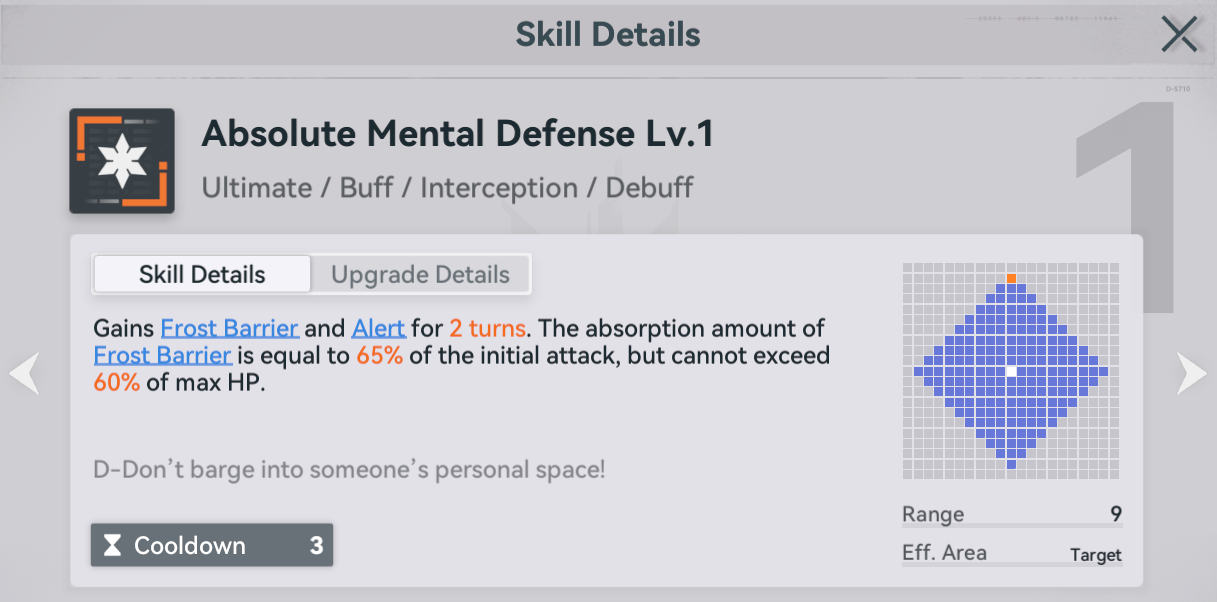Click the Cooldown value 3
Screen dimensions: 1217x602
[316, 546]
